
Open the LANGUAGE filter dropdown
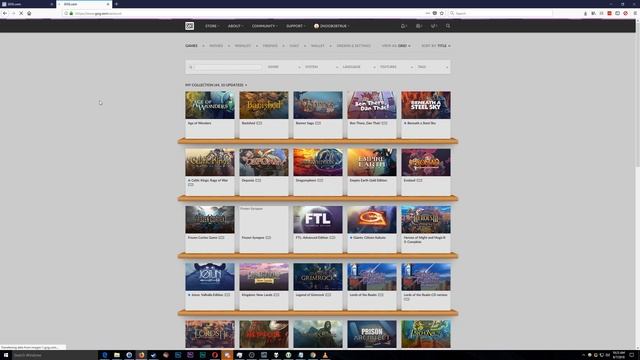(x=359, y=67)
